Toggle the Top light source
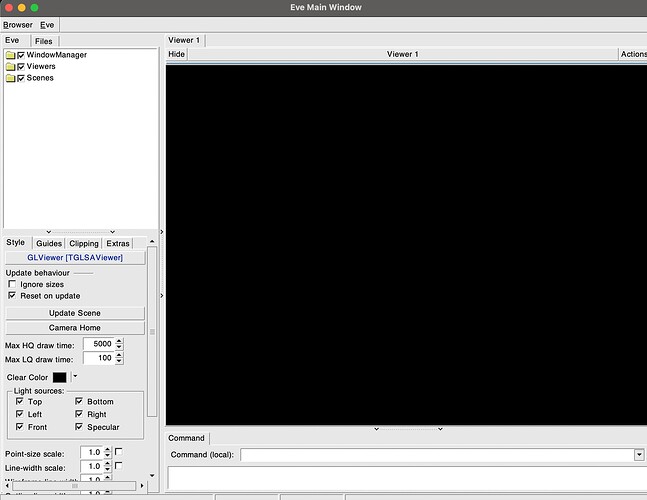Screen dimensions: 647x500 click(x=19, y=401)
